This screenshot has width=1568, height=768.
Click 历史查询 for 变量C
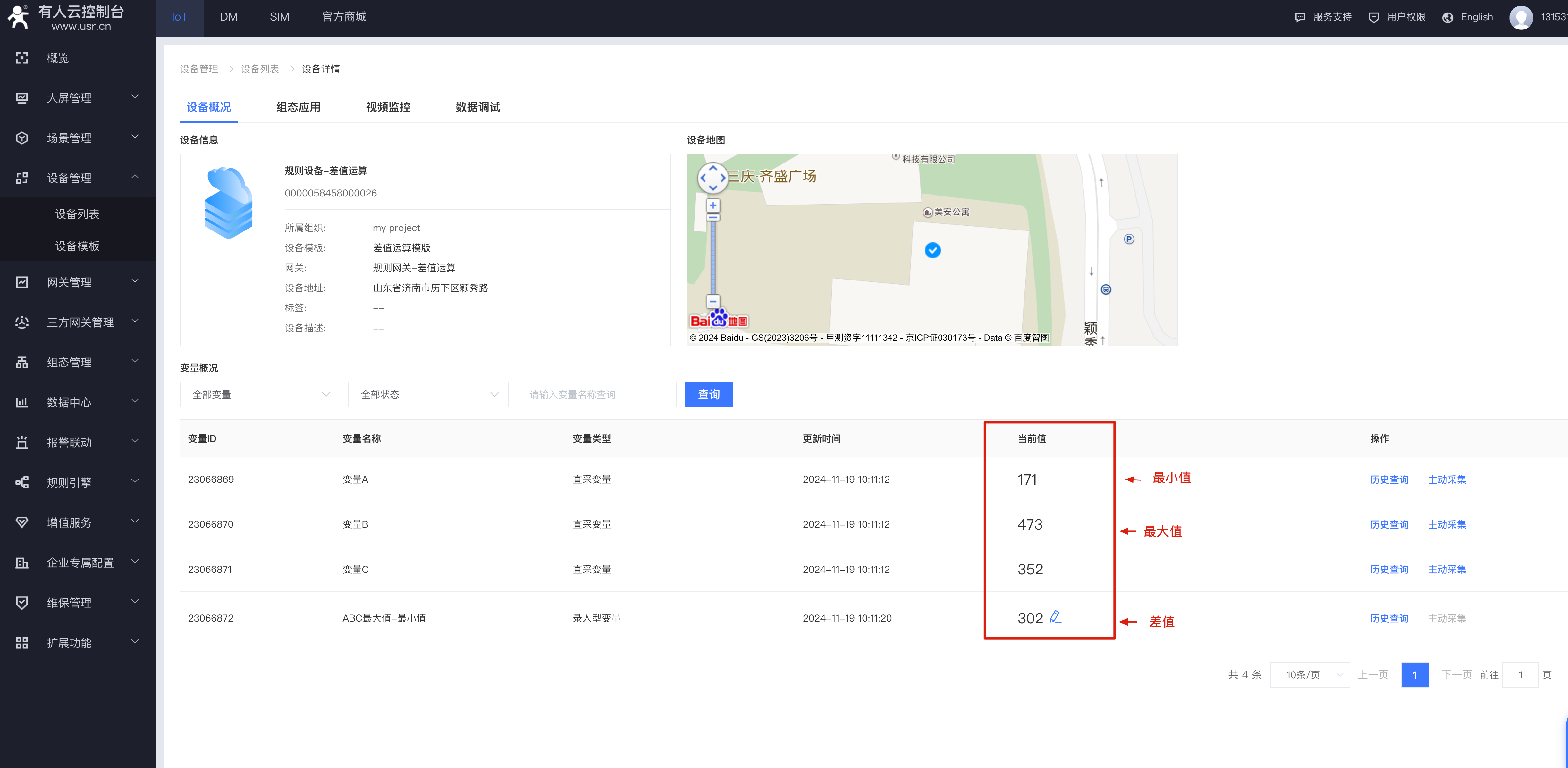coord(1389,570)
